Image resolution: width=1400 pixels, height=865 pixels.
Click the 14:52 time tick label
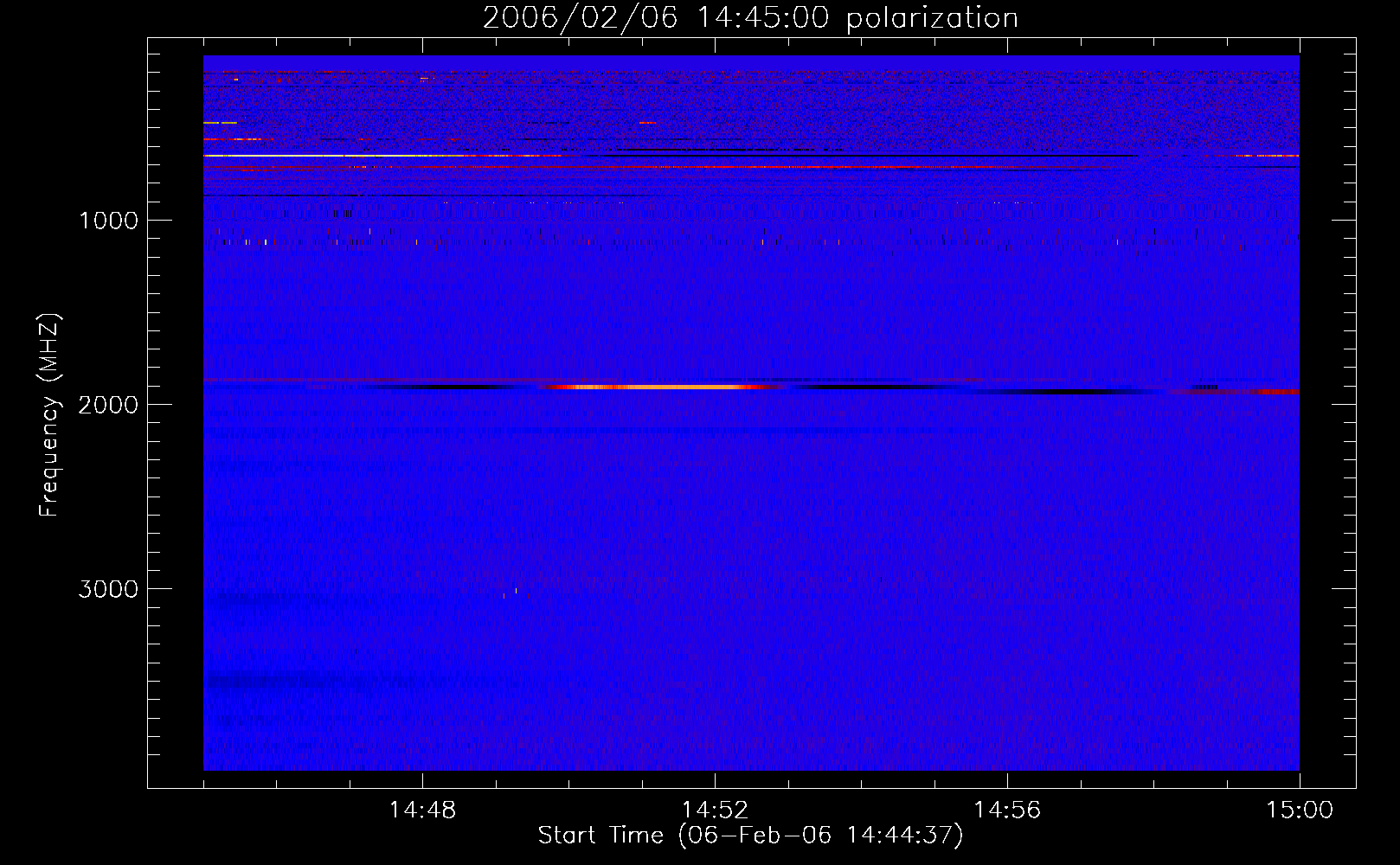point(715,811)
